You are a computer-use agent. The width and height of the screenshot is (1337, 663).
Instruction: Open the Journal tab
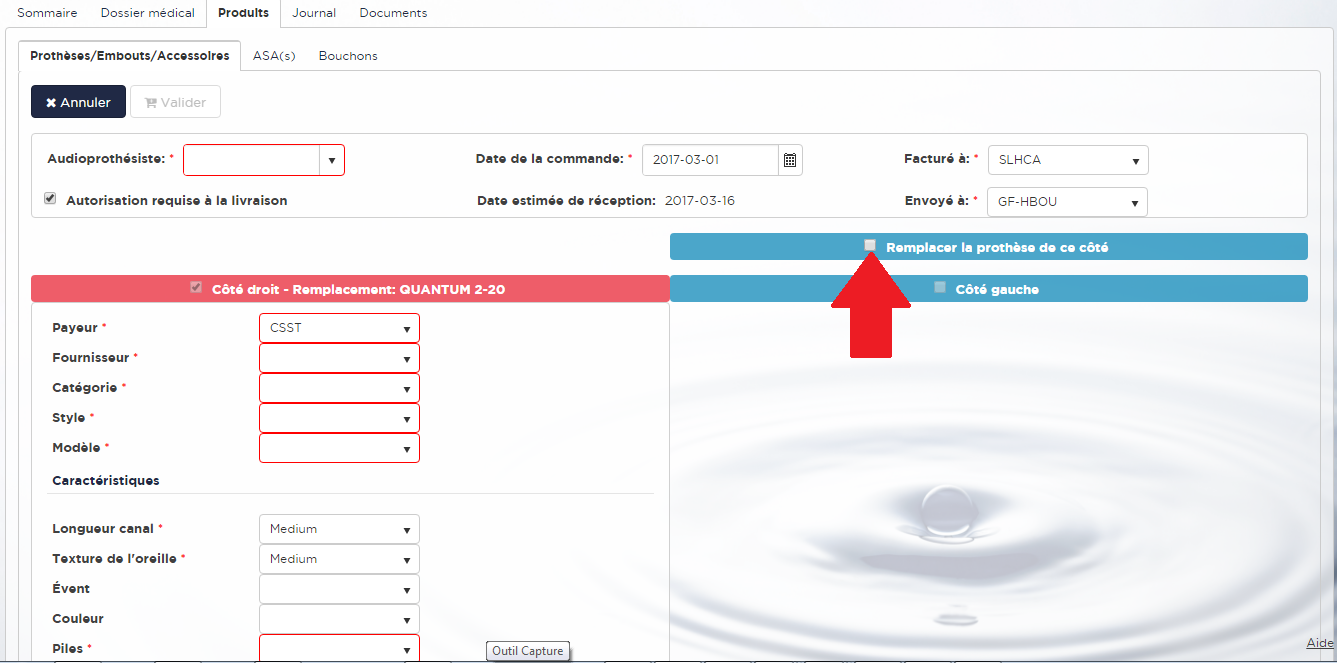click(314, 13)
